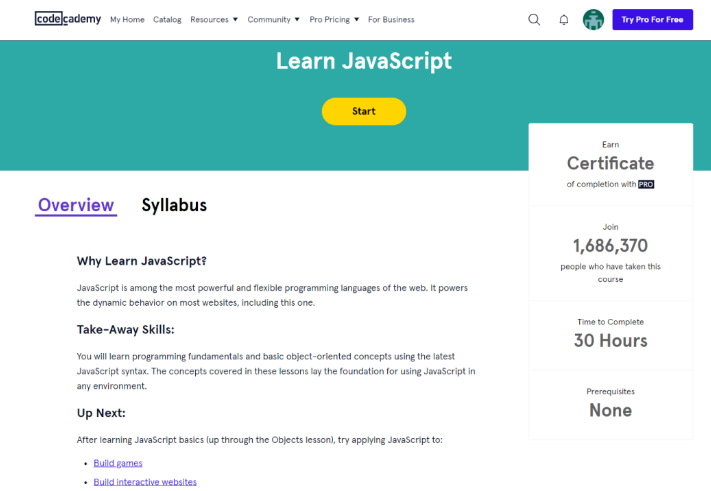Screen dimensions: 711x491
Task: Click the 1,686,370 learner count
Action: click(x=610, y=246)
